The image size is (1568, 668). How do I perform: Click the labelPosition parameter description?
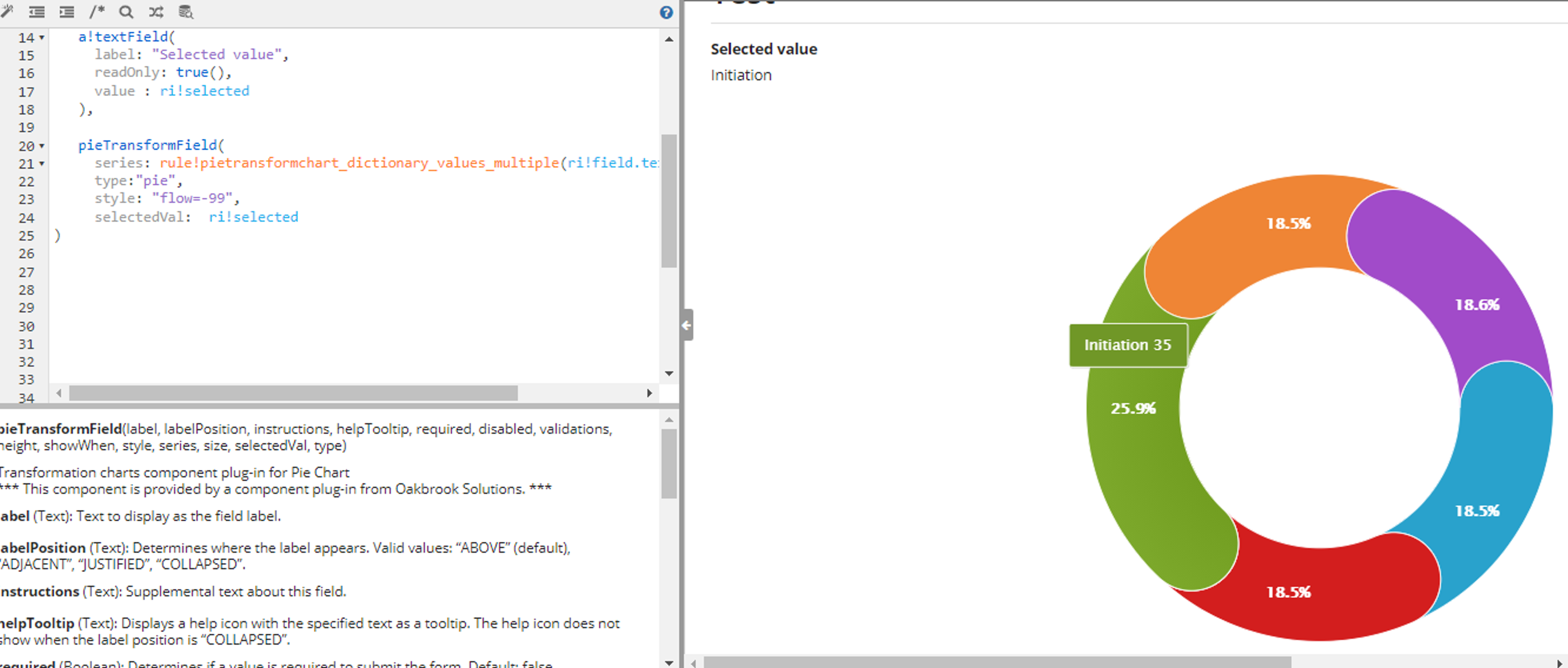[x=284, y=556]
